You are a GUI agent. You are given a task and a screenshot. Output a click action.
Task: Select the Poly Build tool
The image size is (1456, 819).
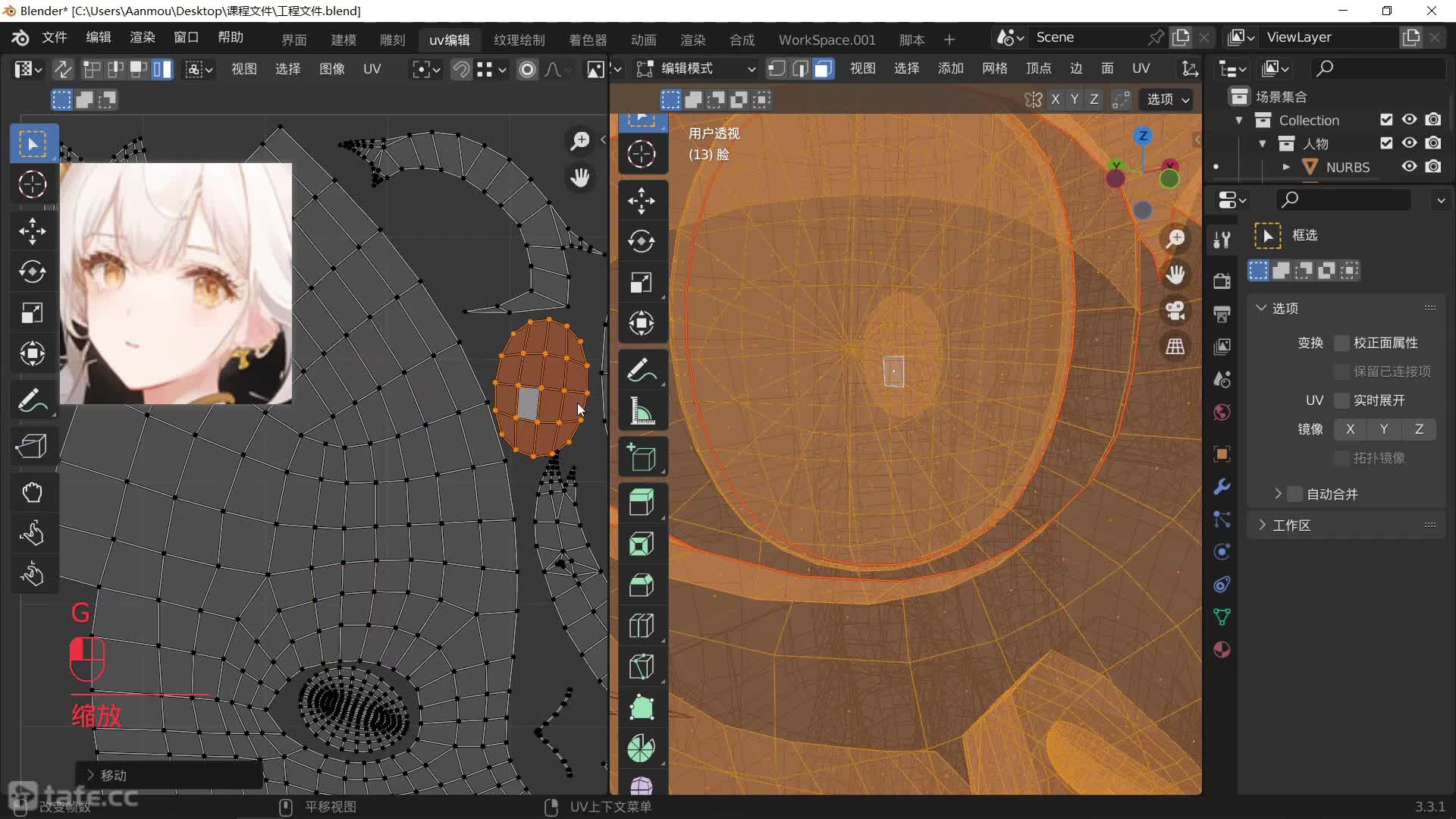pos(642,708)
